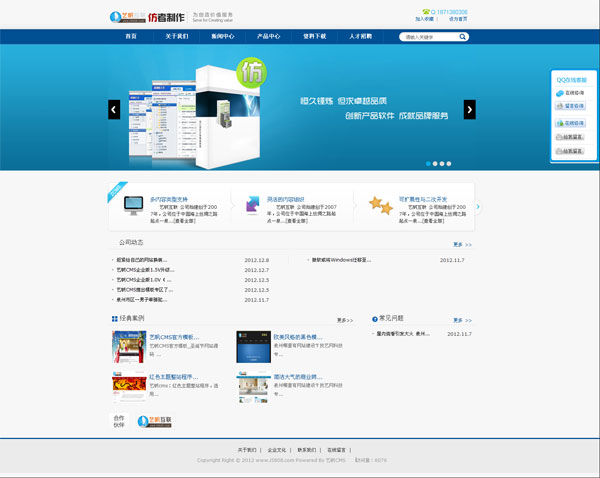Click the 在线留言 footer link
Viewport: 600px width, 478px height.
pos(341,450)
